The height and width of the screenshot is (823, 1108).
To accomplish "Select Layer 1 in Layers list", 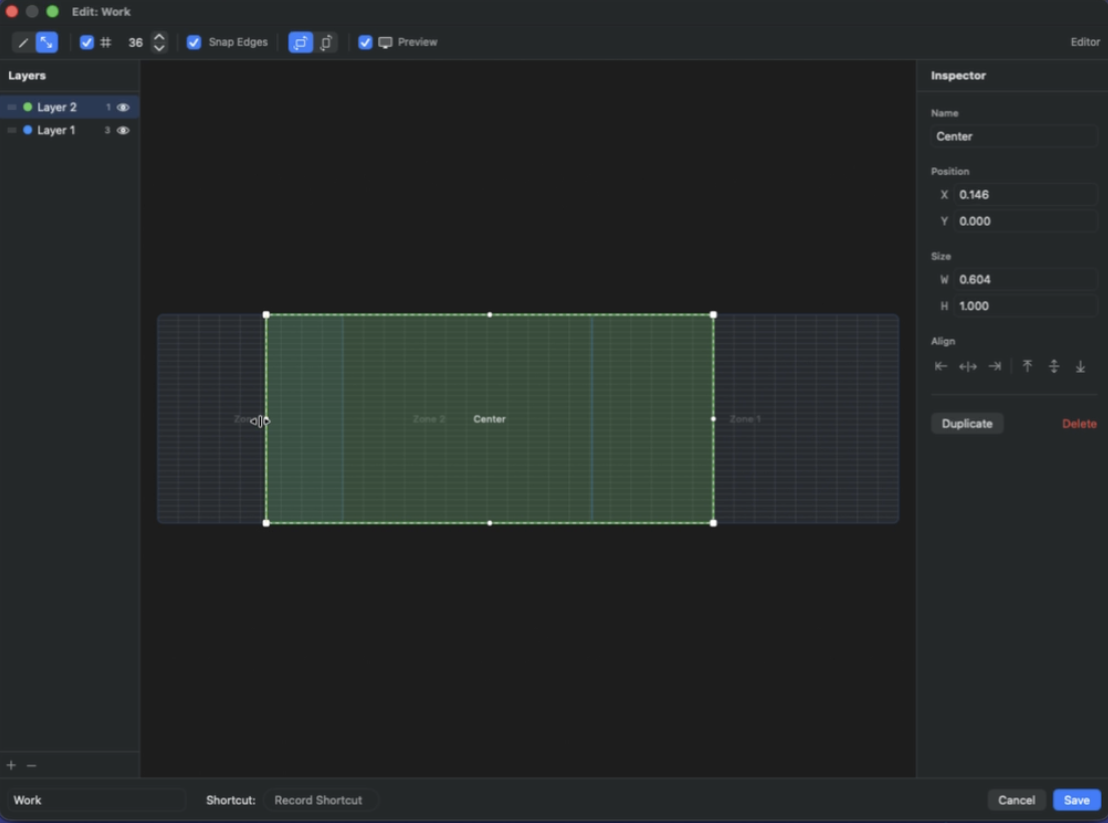I will [56, 130].
